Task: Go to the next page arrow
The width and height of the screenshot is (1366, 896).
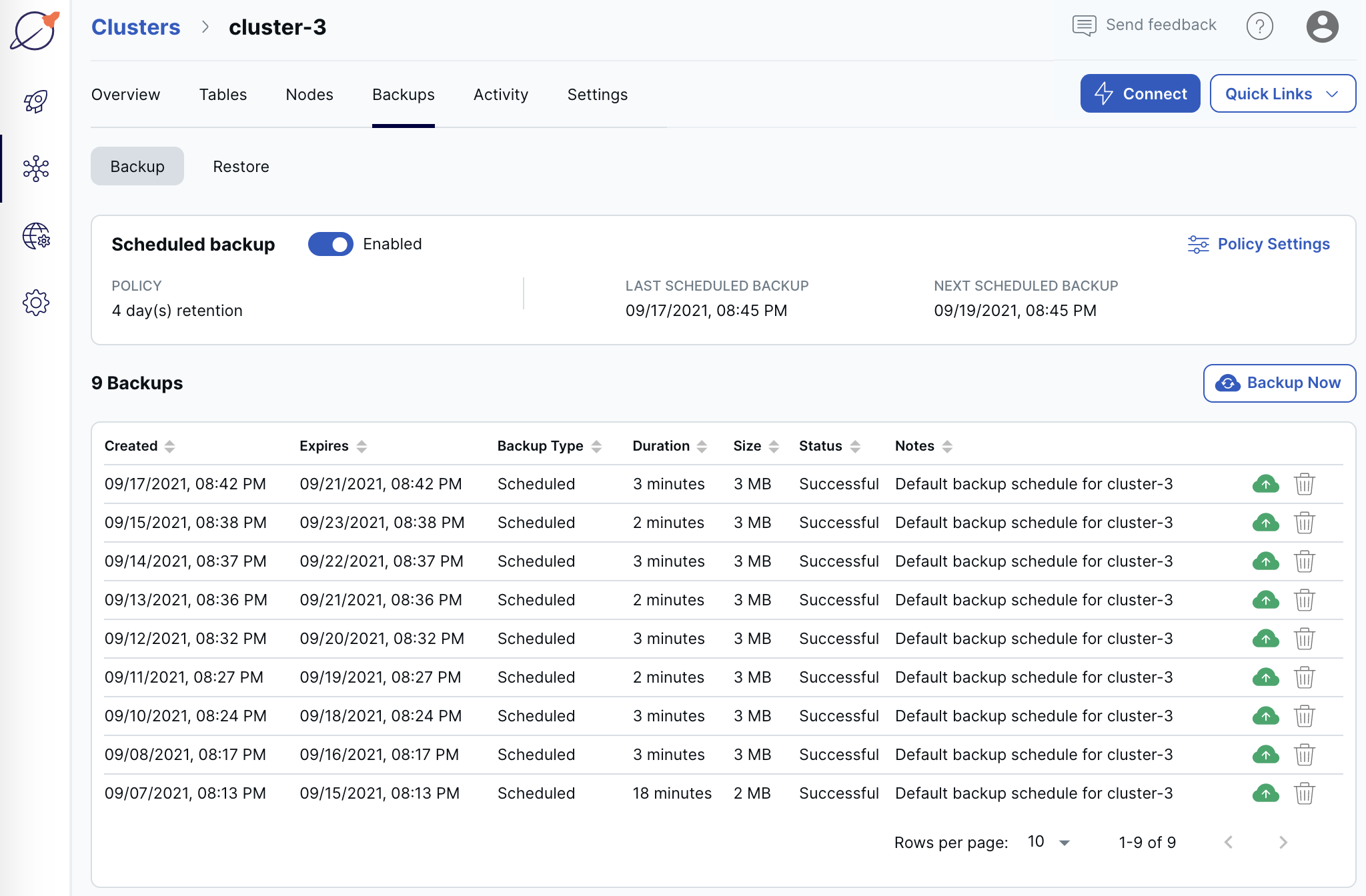Action: [1283, 842]
